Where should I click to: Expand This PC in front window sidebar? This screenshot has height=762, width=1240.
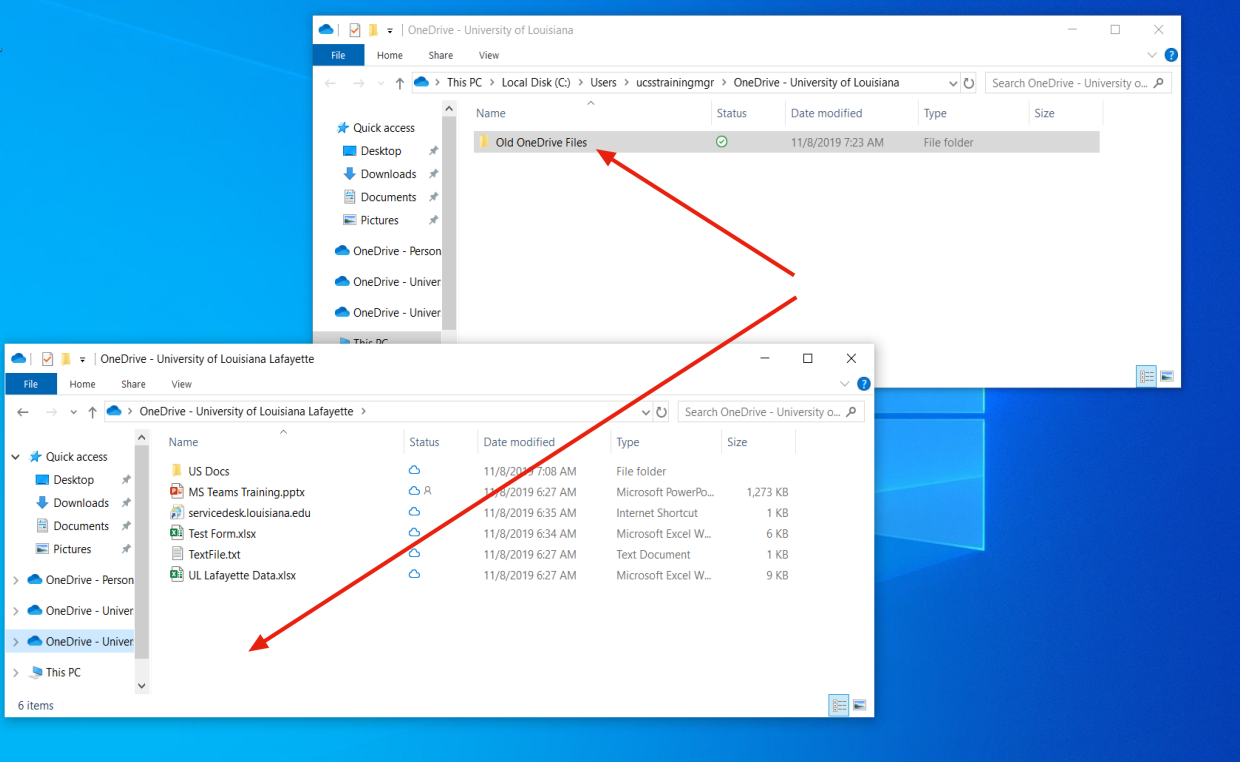tap(16, 673)
